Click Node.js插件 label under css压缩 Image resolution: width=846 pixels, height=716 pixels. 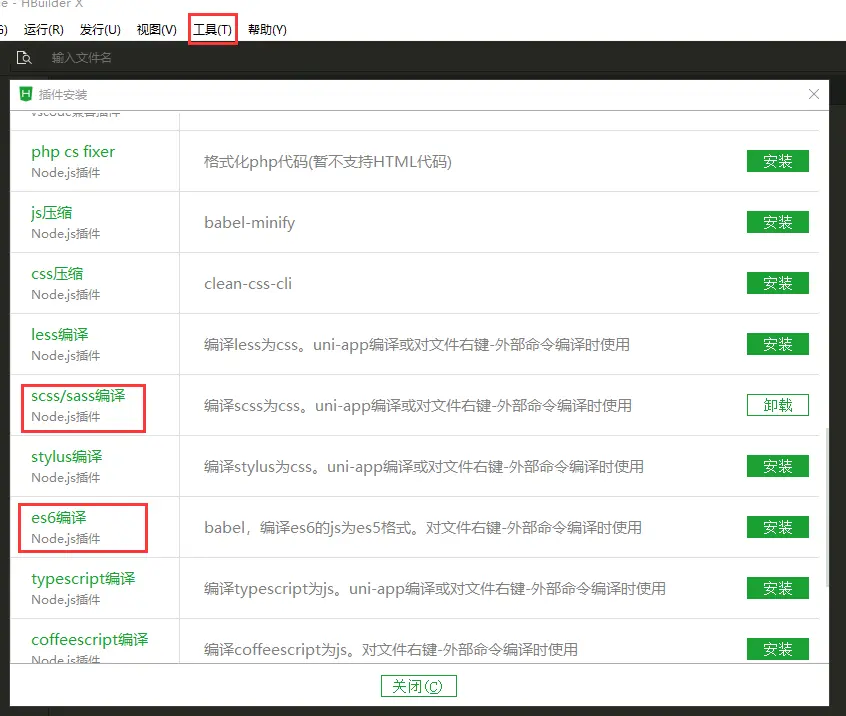click(65, 295)
